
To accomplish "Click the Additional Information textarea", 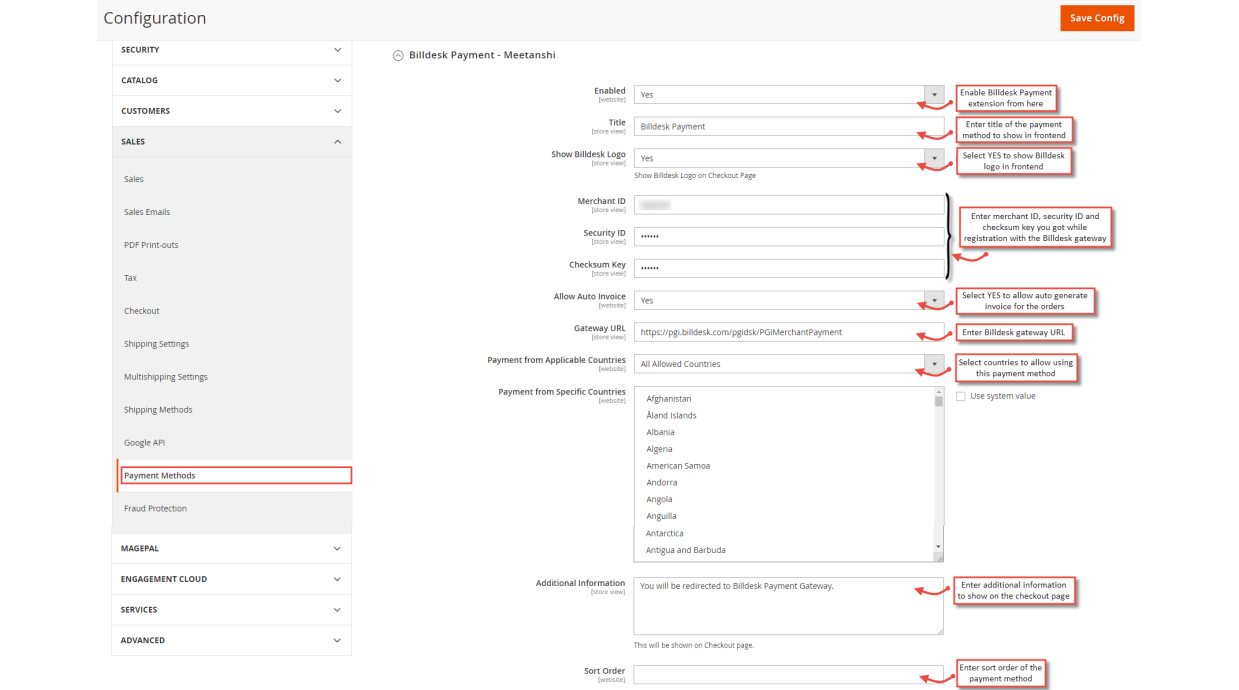I will (x=788, y=606).
